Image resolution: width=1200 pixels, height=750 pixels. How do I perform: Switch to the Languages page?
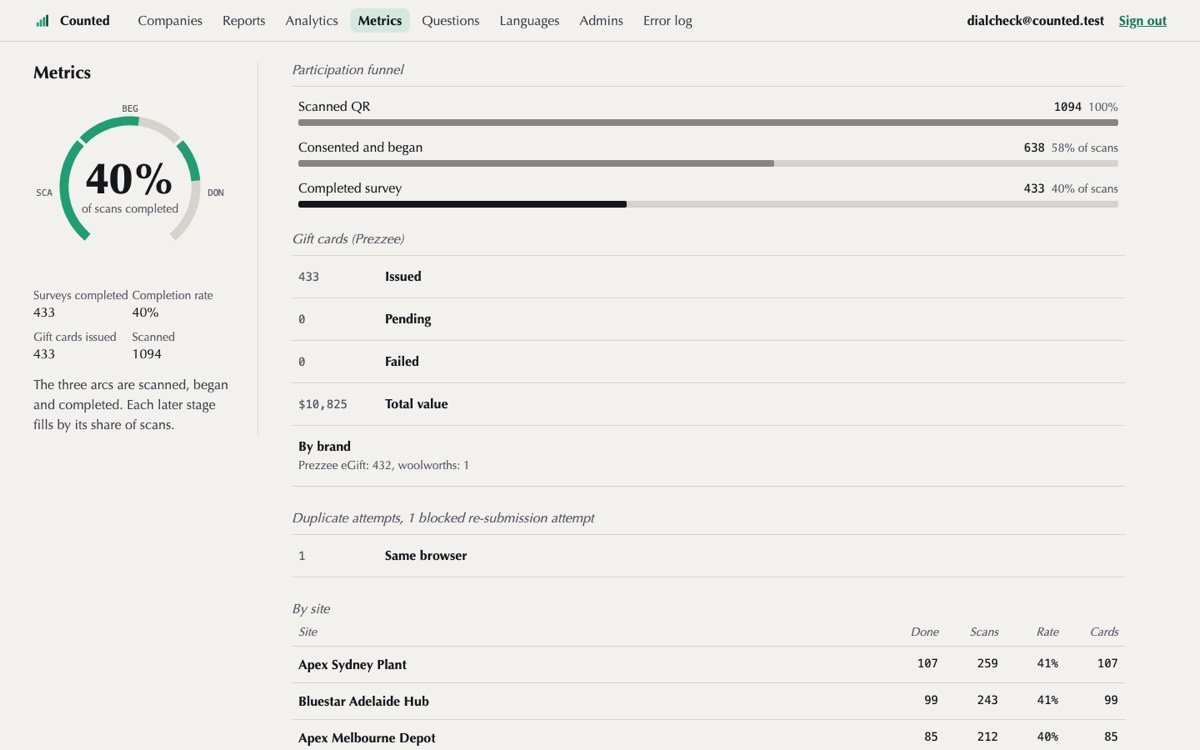pyautogui.click(x=529, y=20)
